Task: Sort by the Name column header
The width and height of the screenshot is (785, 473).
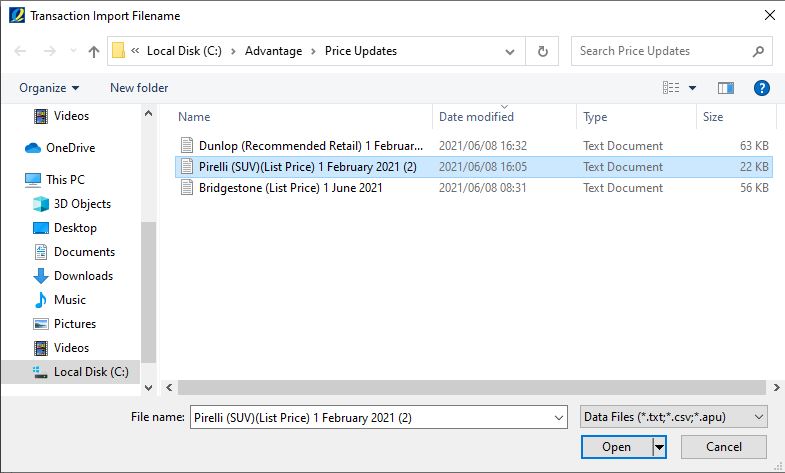Action: [194, 117]
